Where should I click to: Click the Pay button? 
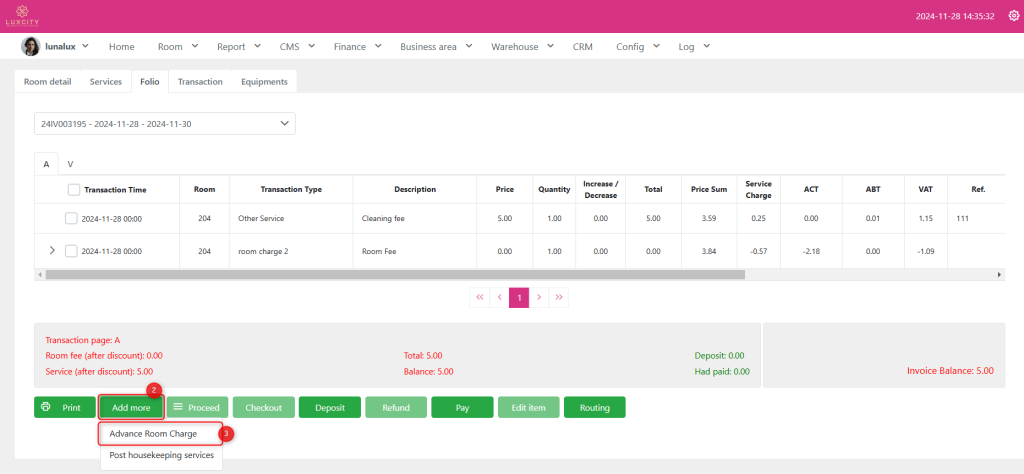click(x=462, y=407)
